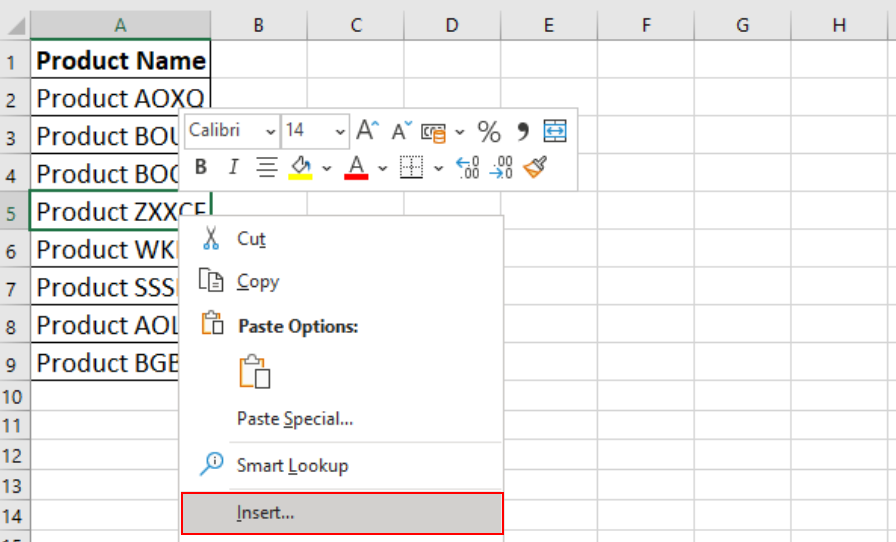Screen dimensions: 896x542
Task: Click the Center align icon
Action: click(x=266, y=167)
